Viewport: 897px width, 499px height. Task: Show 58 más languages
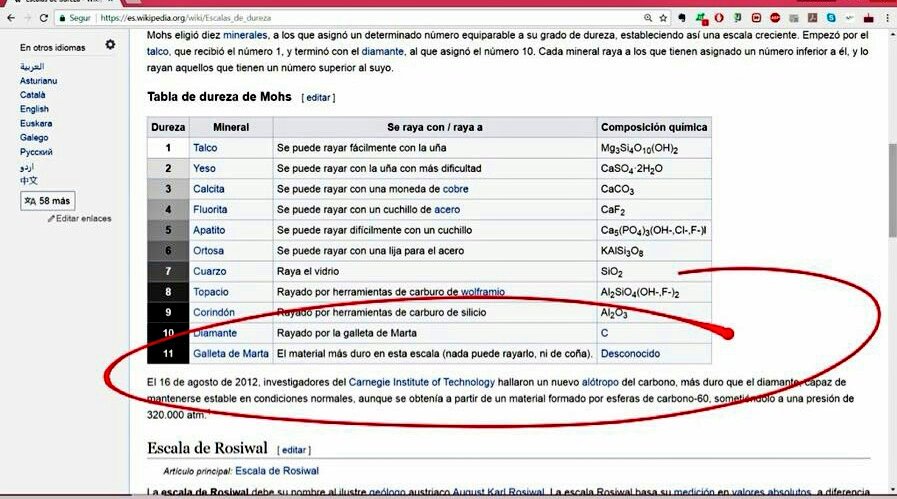click(x=47, y=201)
